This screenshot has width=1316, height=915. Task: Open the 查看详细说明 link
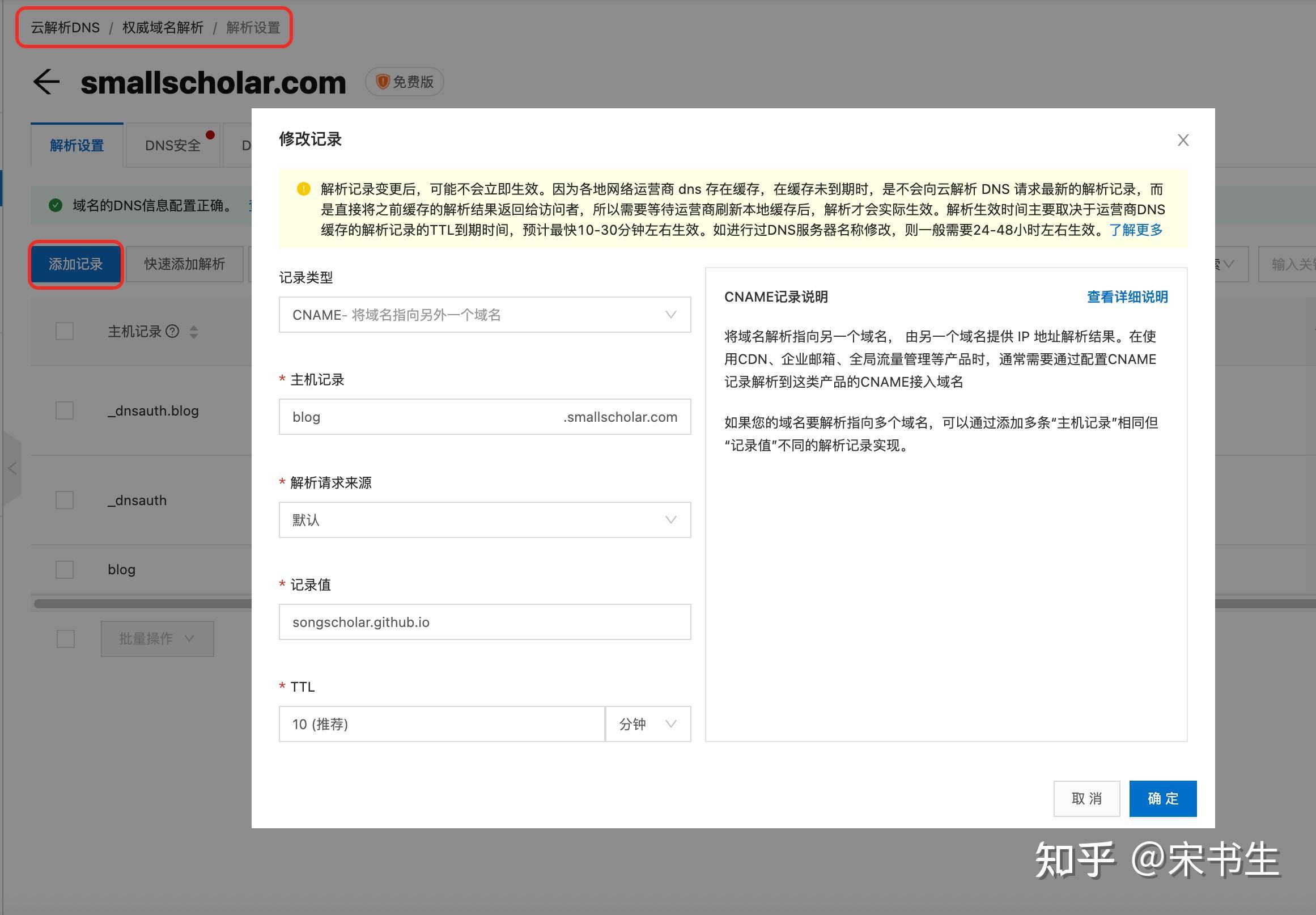1127,297
